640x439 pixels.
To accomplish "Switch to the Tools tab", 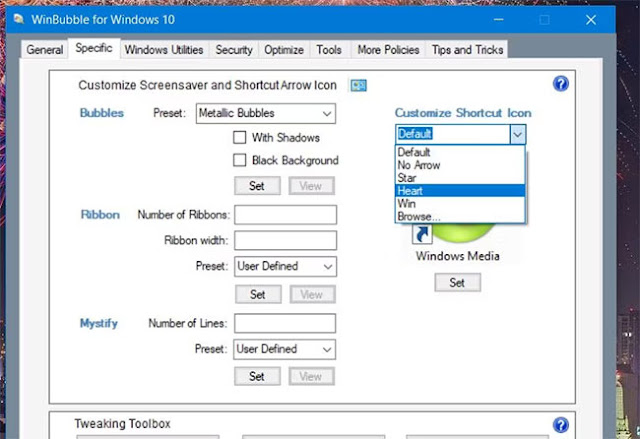I will [x=329, y=50].
